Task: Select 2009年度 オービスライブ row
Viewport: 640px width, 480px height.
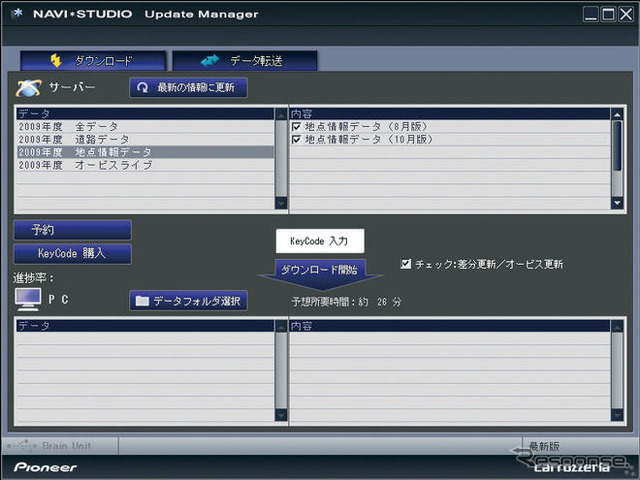Action: point(145,165)
